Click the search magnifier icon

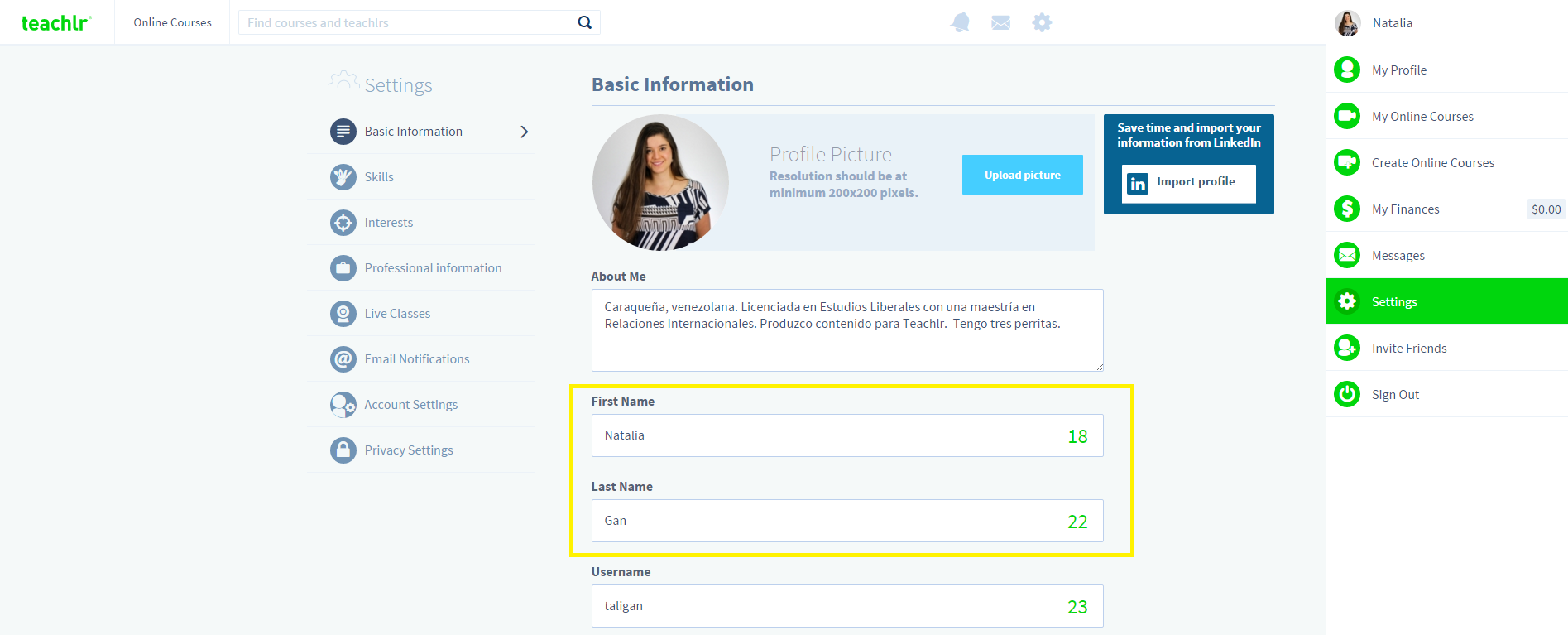pos(584,22)
